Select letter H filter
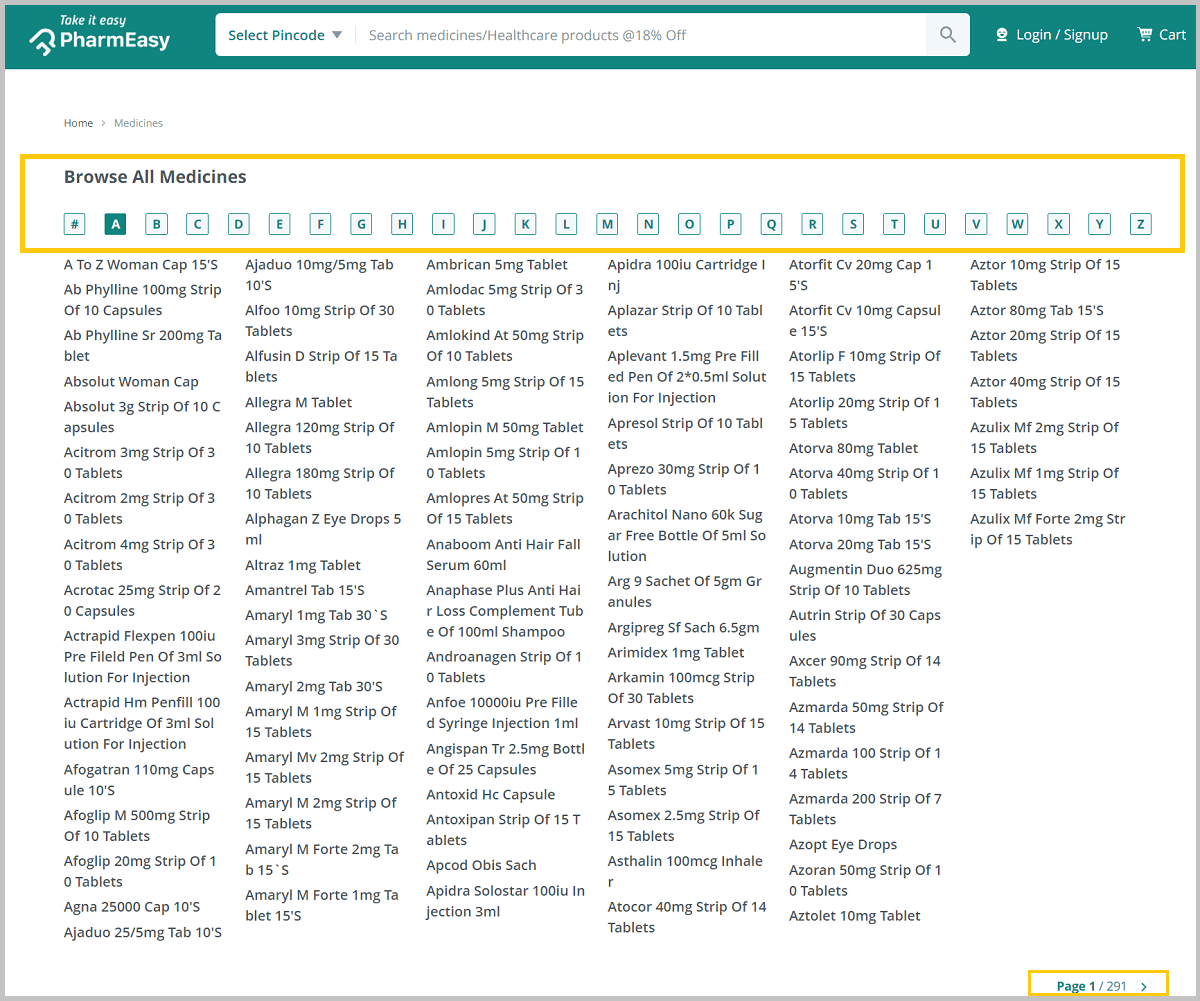This screenshot has height=1001, width=1200. [x=402, y=224]
